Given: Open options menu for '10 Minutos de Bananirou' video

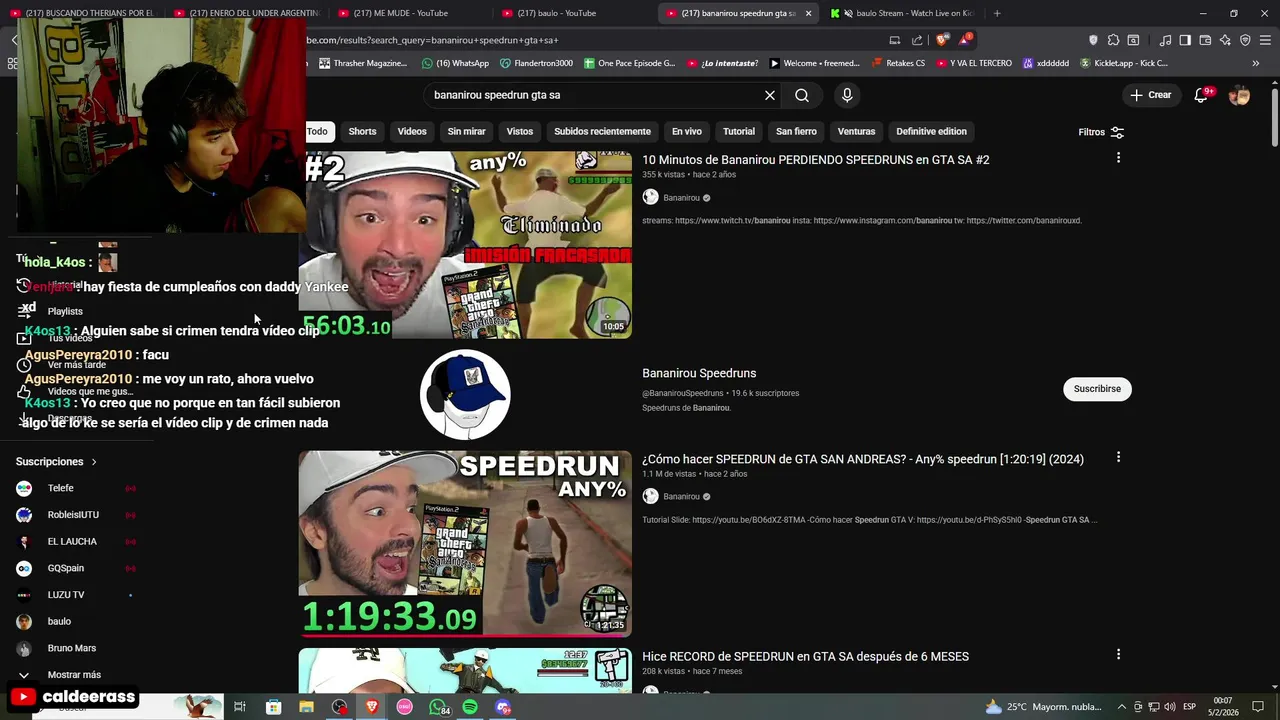Looking at the screenshot, I should click(1118, 158).
